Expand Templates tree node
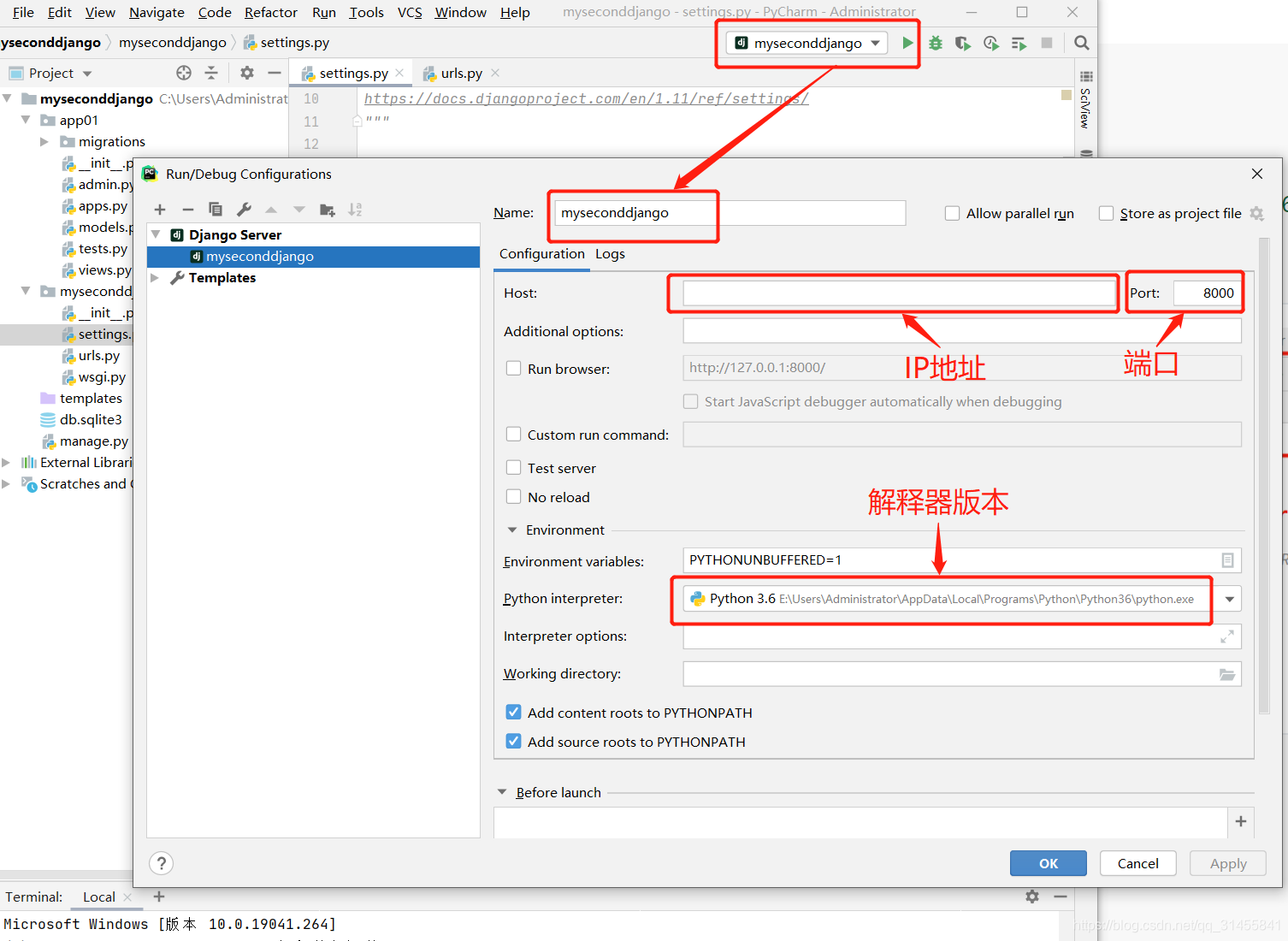This screenshot has width=1288, height=941. pos(155,278)
